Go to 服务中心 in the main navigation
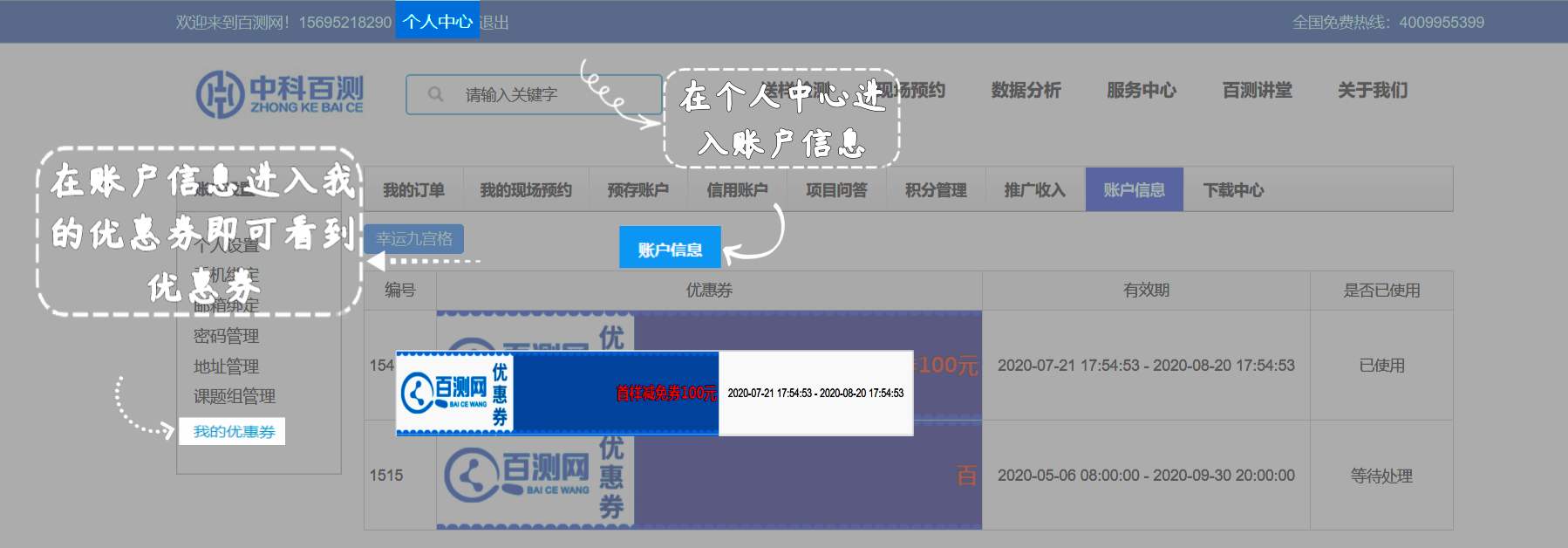 coord(1141,90)
